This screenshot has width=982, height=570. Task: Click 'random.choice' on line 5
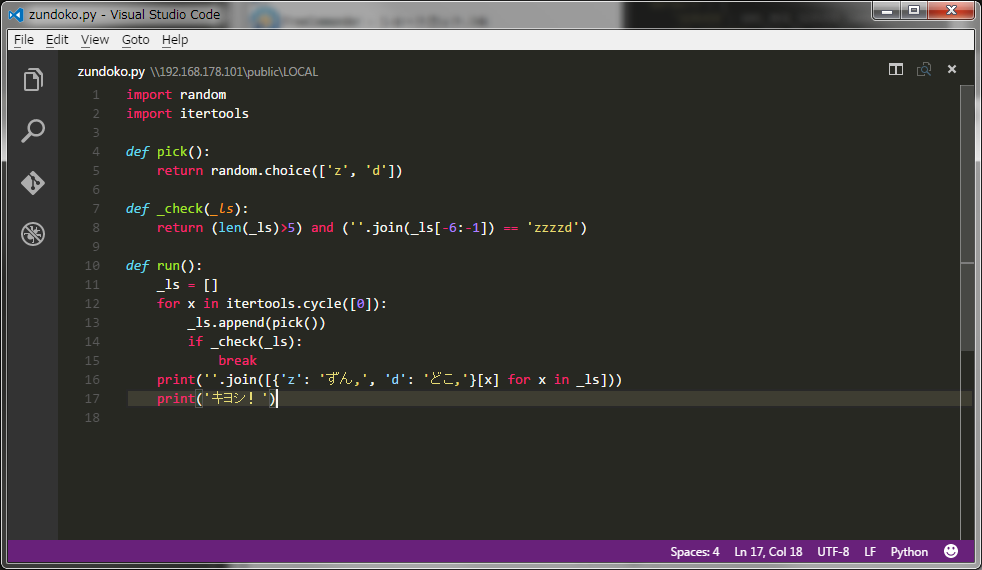tap(261, 170)
